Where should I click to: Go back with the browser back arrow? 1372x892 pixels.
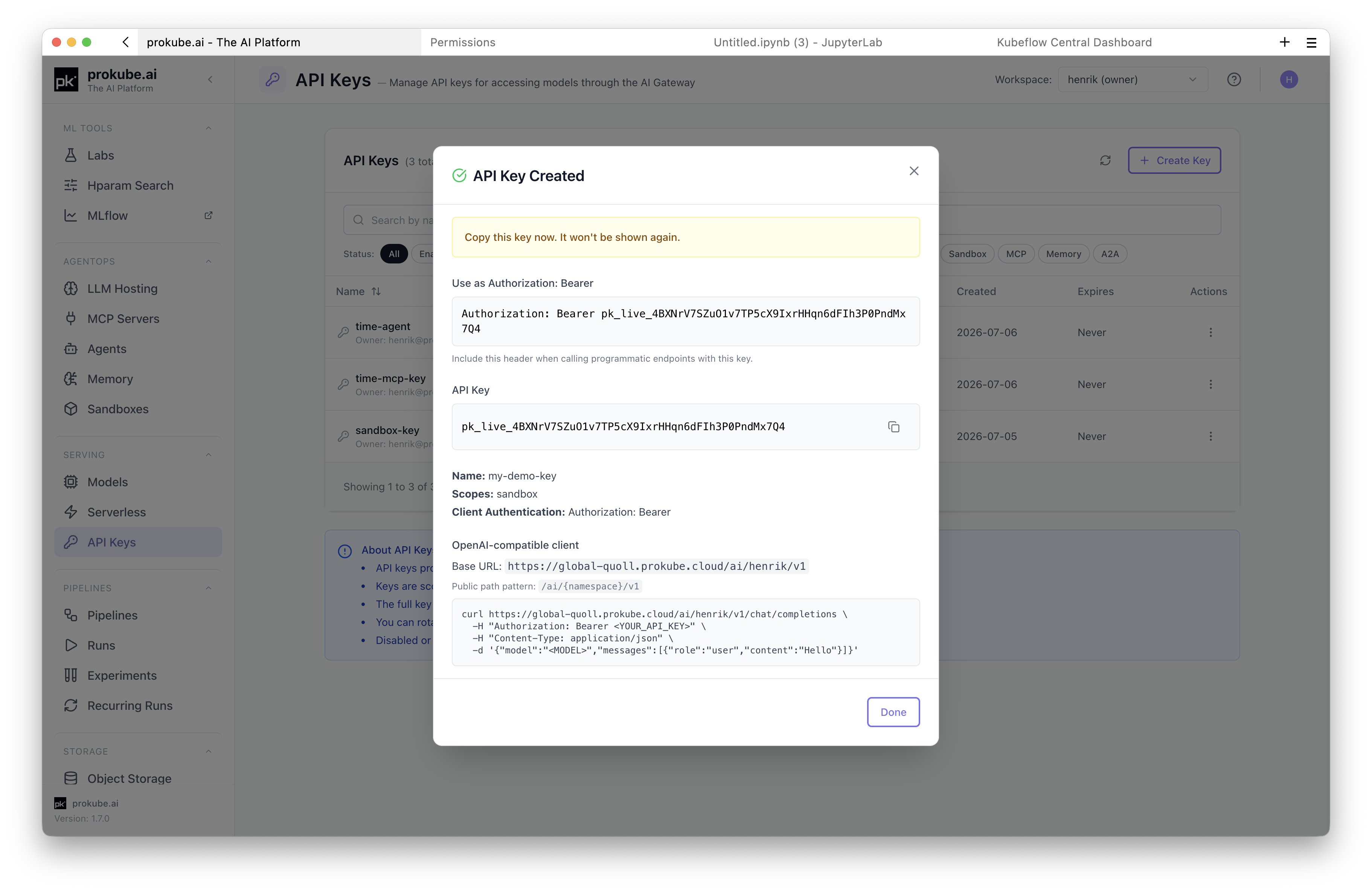(x=126, y=42)
